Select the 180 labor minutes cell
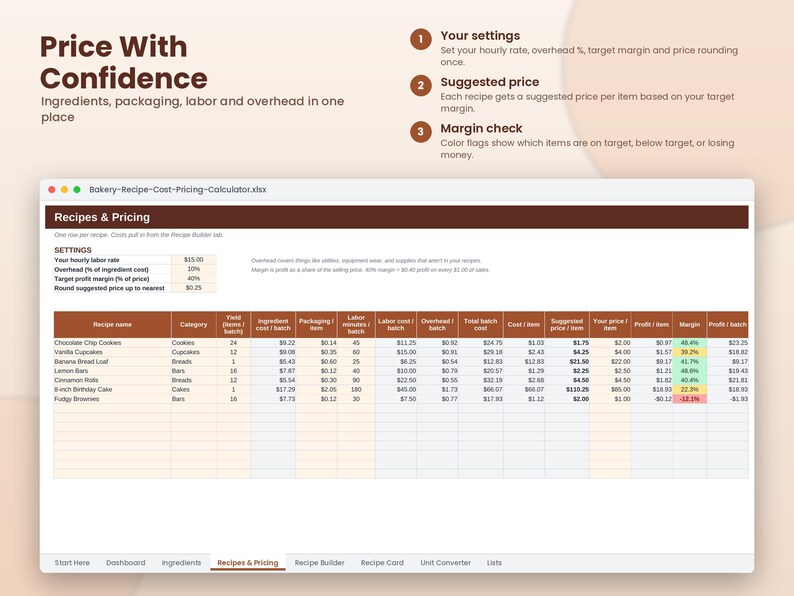This screenshot has width=794, height=596. [x=356, y=389]
